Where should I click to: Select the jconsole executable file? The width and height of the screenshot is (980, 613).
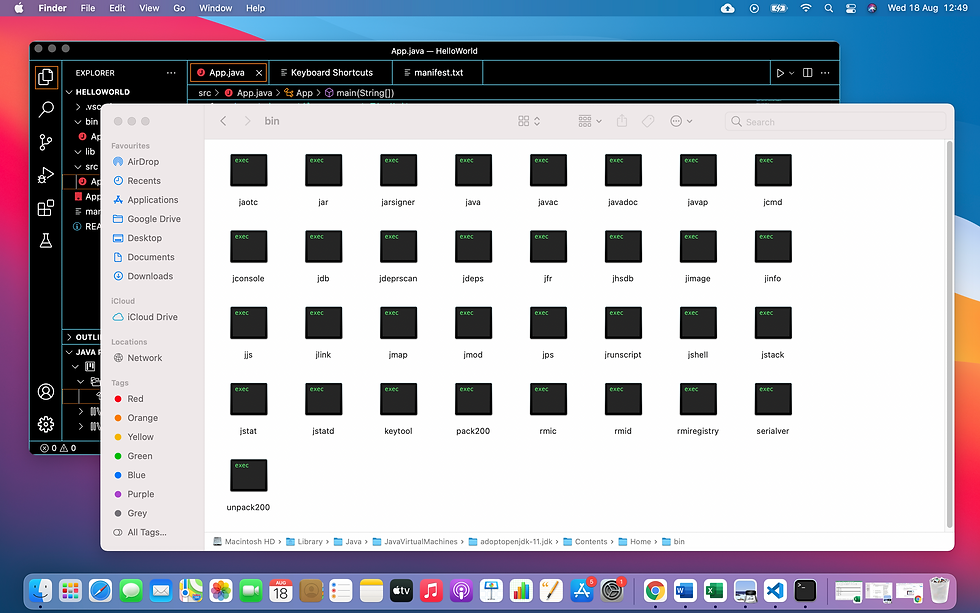tap(248, 256)
